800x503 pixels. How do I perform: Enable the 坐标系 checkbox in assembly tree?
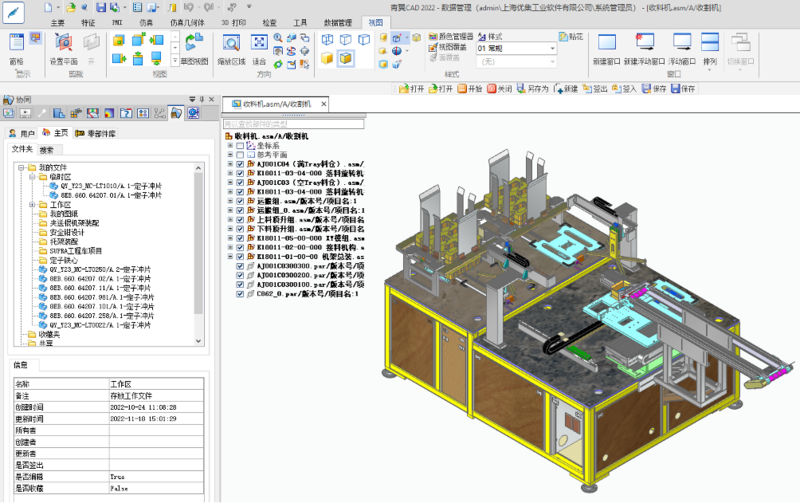tap(239, 145)
